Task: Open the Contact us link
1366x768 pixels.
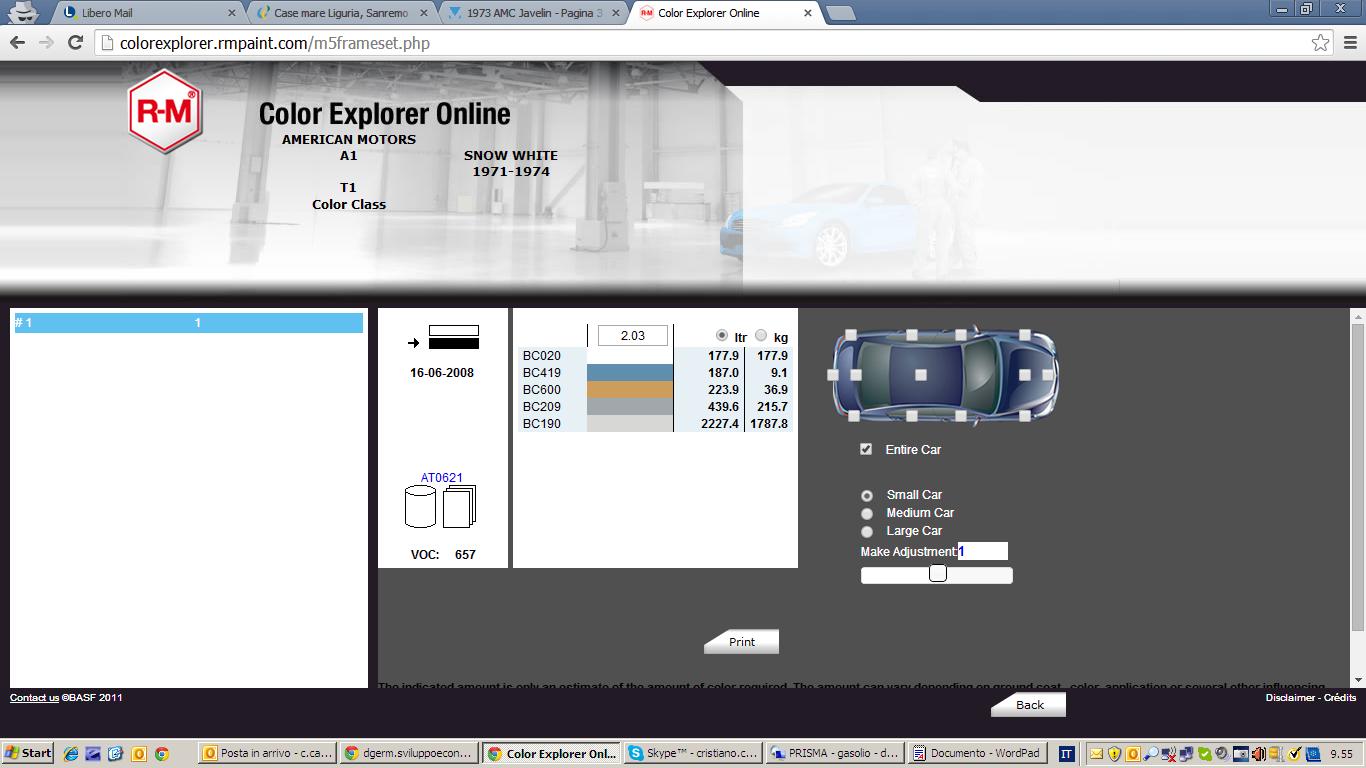Action: (34, 698)
